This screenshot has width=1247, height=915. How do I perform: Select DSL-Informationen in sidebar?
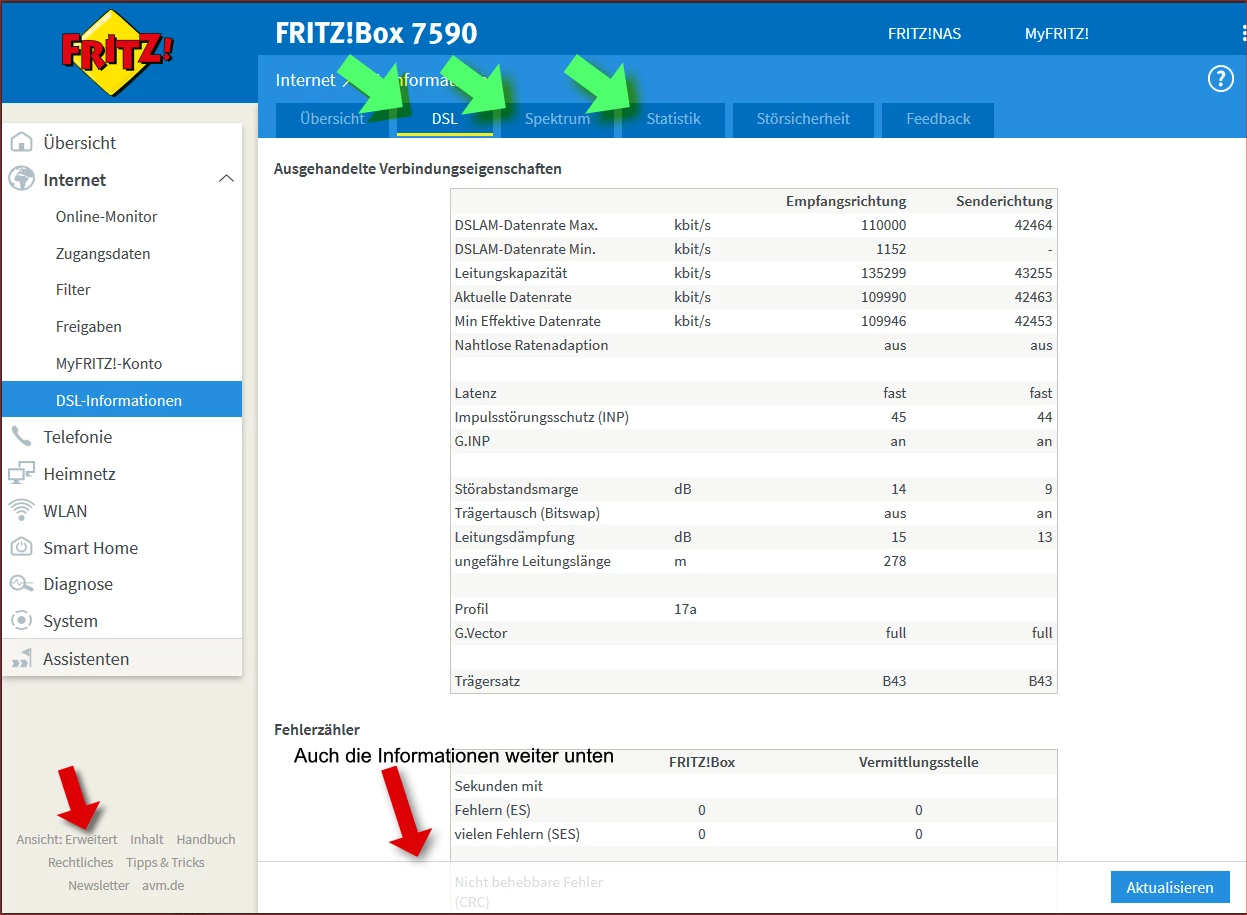click(x=122, y=399)
